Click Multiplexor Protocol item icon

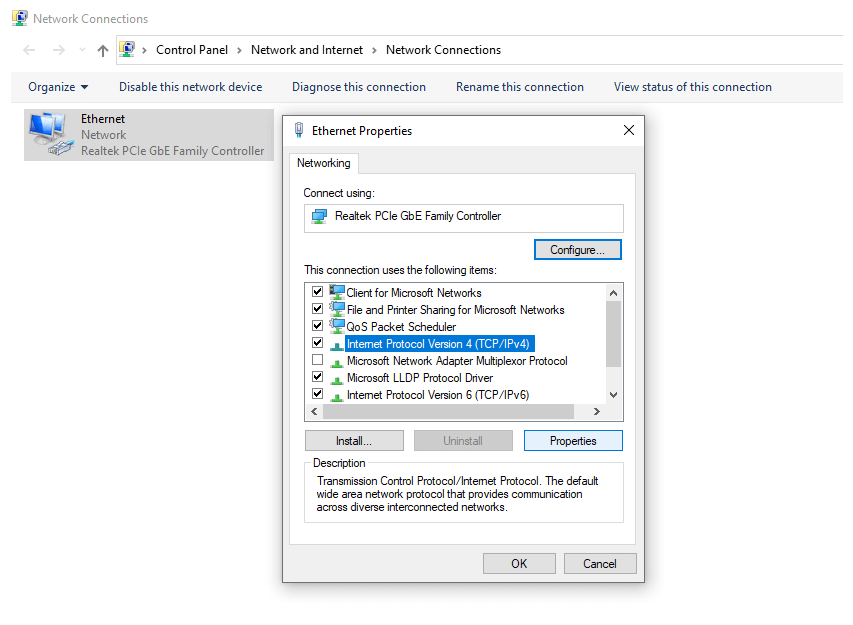(337, 362)
